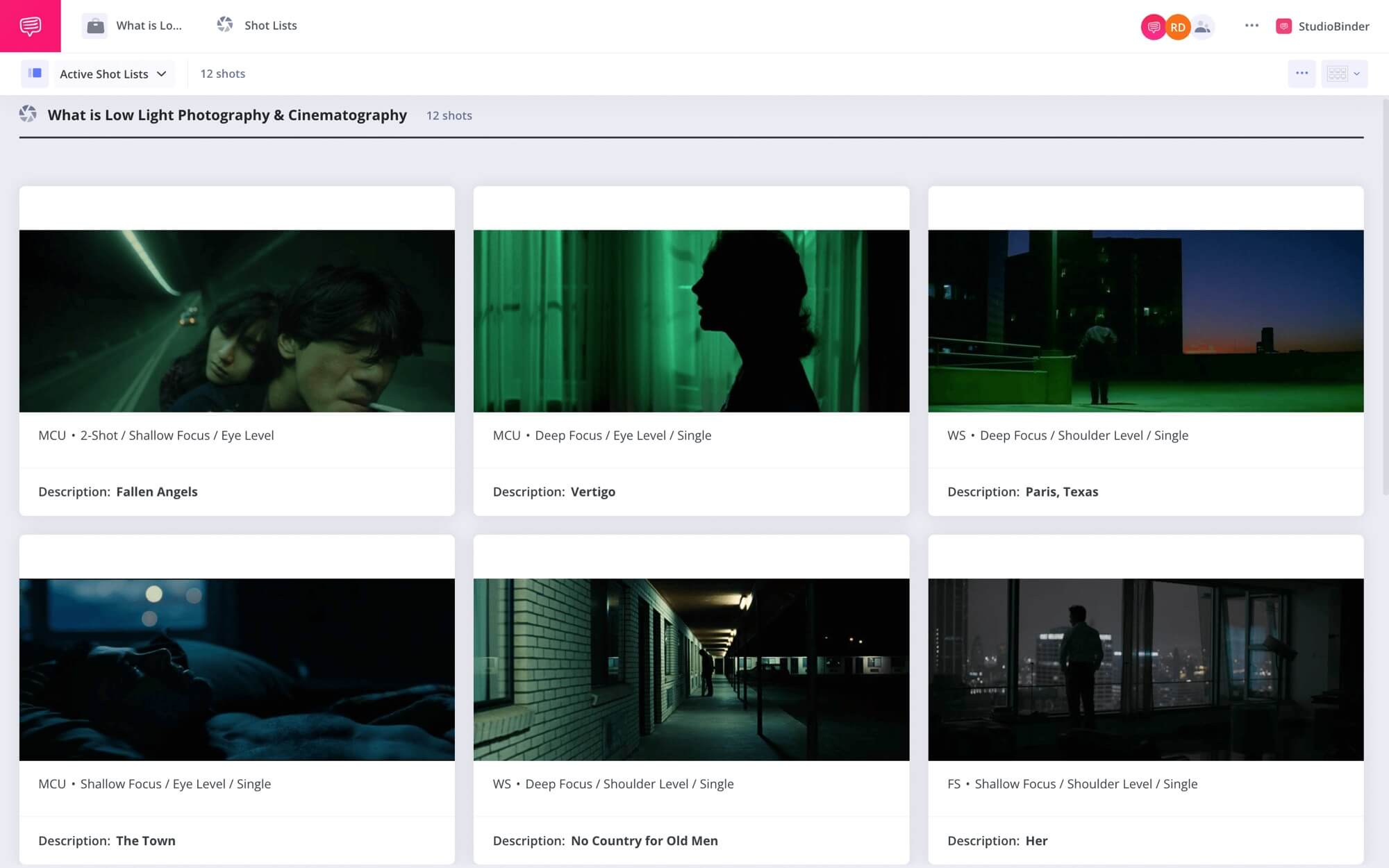1389x868 pixels.
Task: Open the Her window silhouette thumbnail
Action: tap(1146, 669)
